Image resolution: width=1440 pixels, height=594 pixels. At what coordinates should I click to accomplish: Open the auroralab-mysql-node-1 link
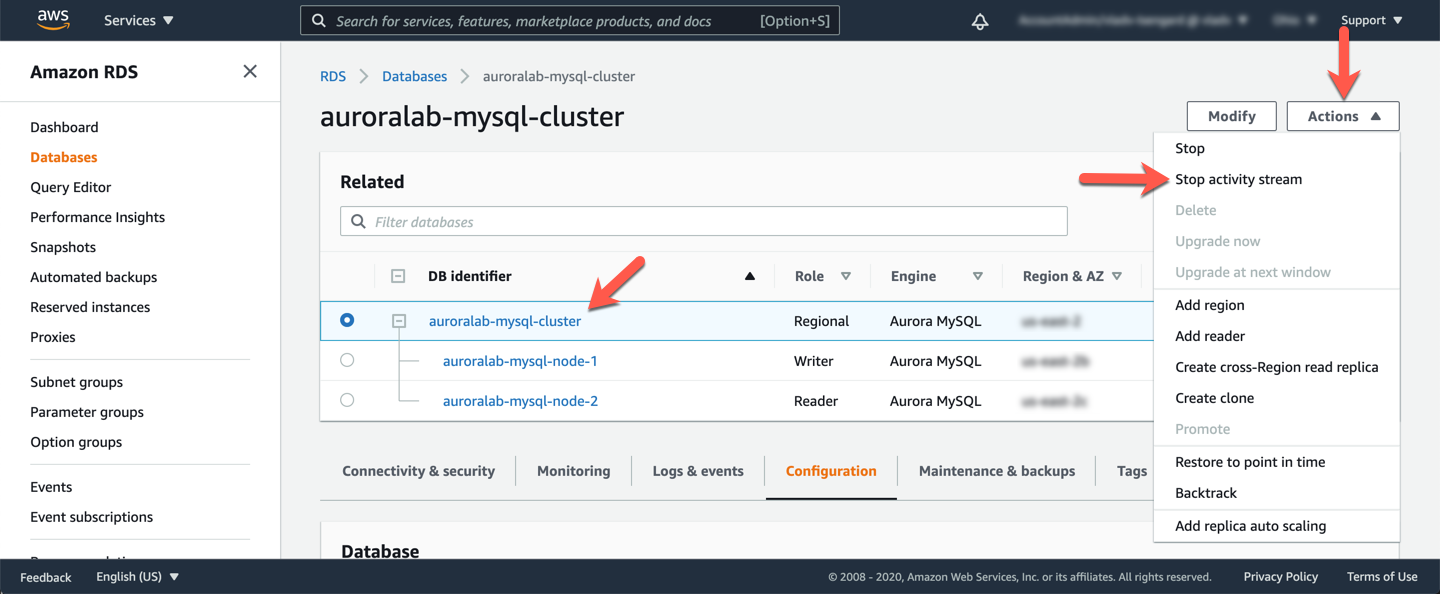[520, 361]
